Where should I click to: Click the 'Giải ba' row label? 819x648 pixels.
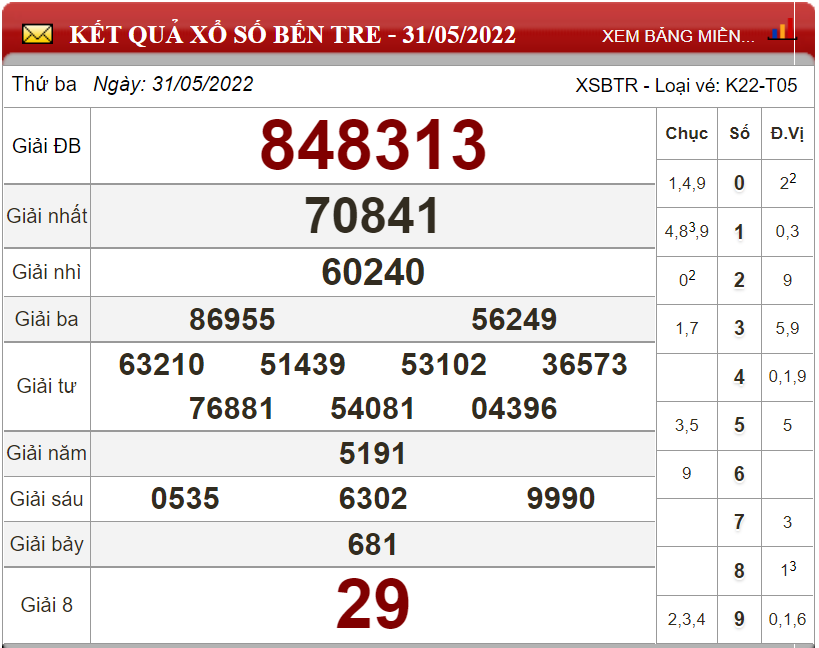pos(46,319)
